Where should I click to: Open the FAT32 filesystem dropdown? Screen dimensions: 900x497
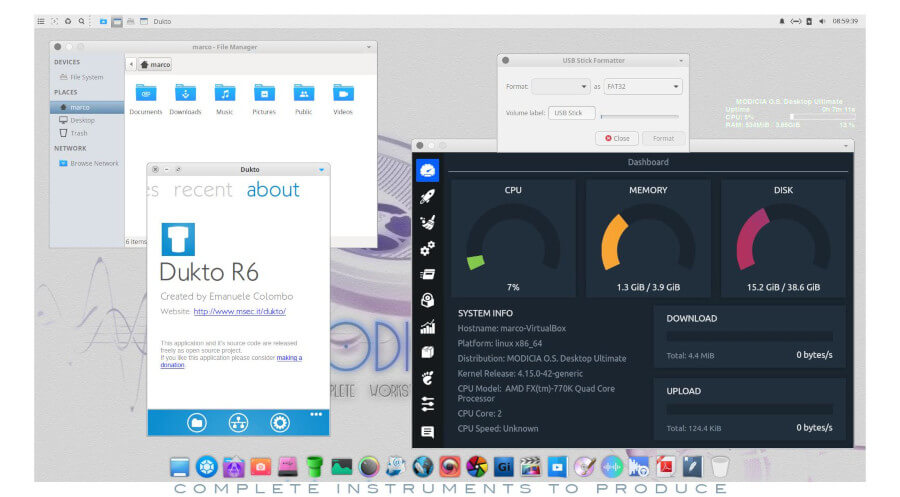[642, 87]
